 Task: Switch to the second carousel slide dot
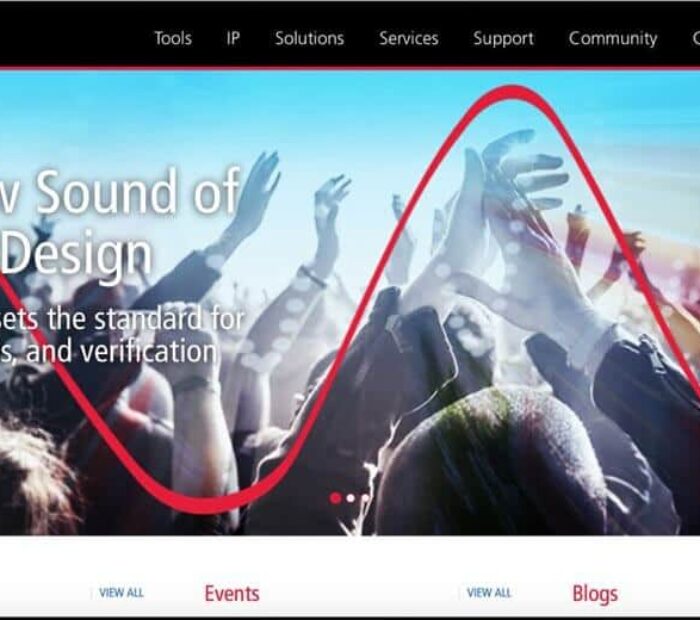point(351,498)
